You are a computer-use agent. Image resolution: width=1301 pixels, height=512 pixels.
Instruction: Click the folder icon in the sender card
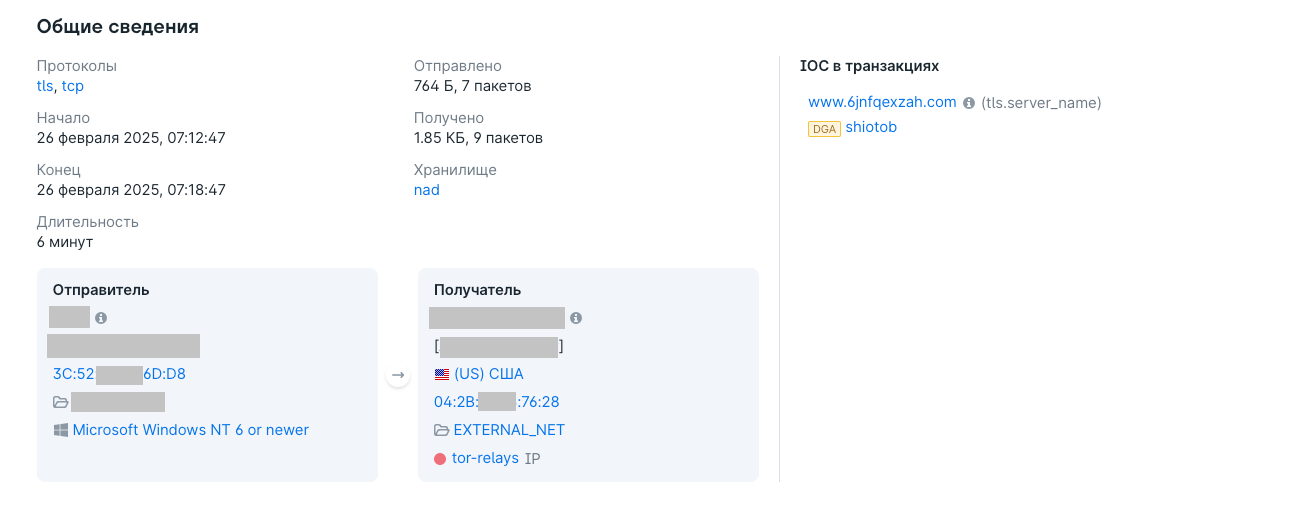(61, 402)
